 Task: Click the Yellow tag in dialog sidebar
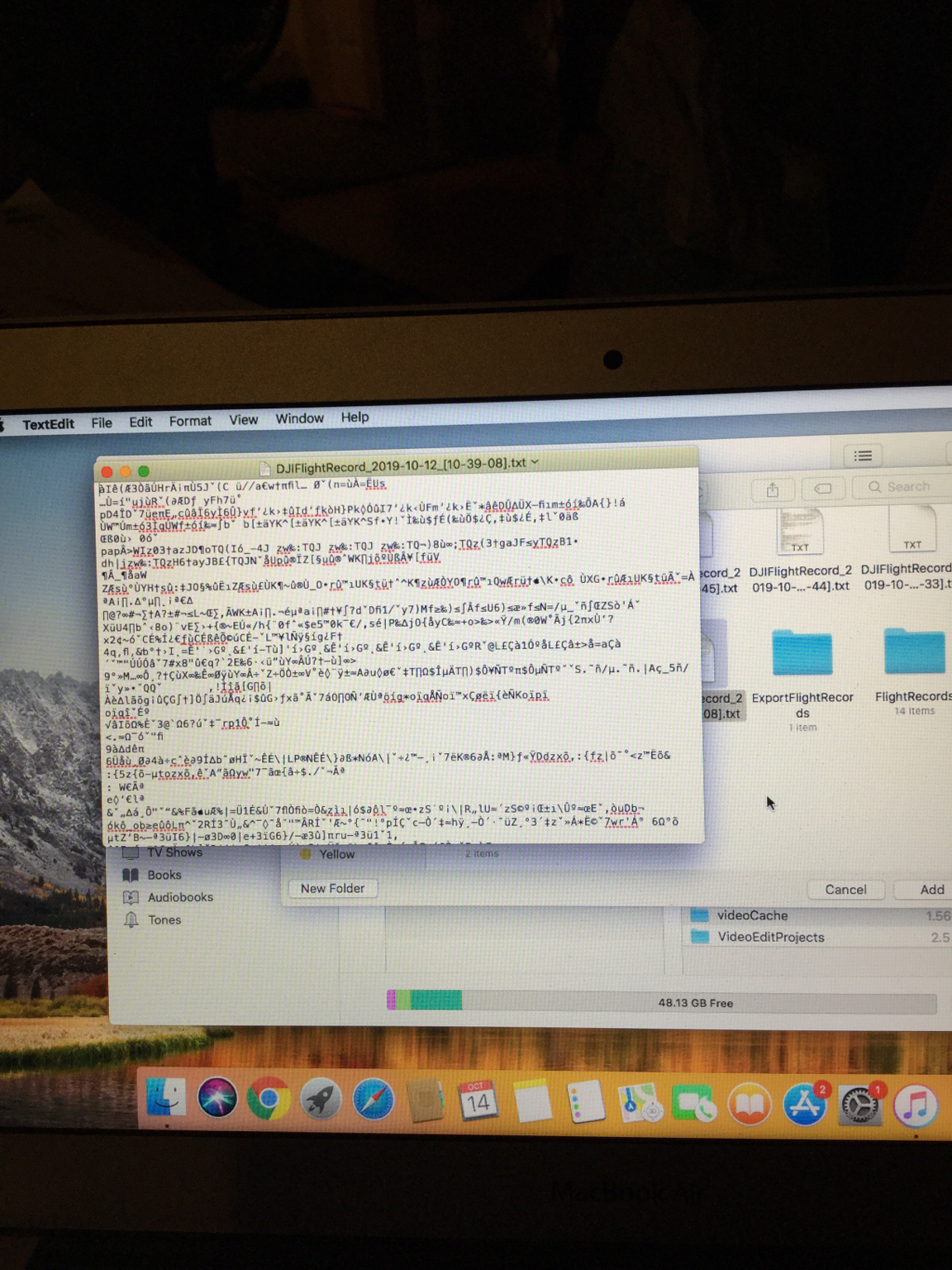329,854
